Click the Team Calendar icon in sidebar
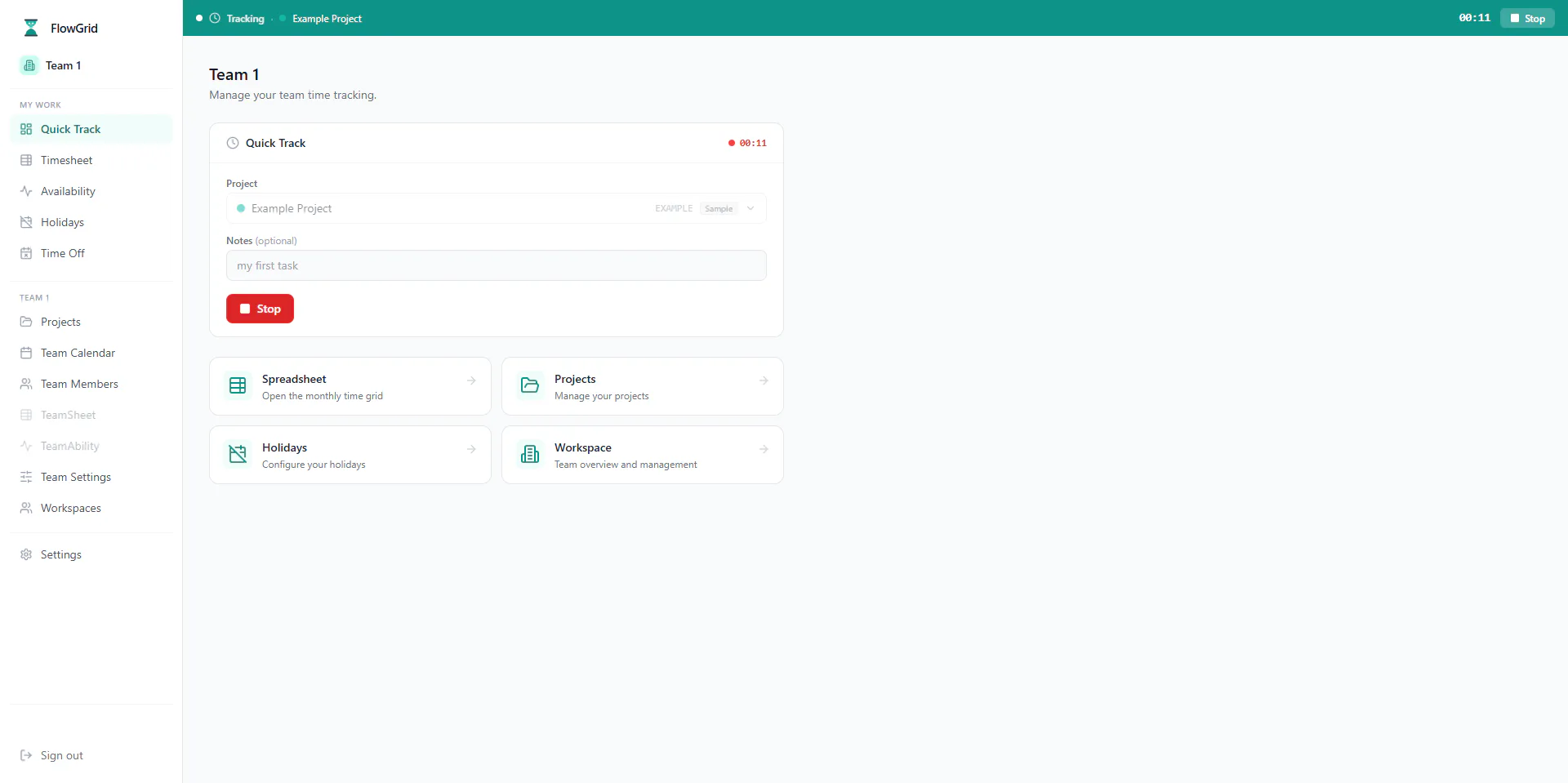 coord(26,353)
